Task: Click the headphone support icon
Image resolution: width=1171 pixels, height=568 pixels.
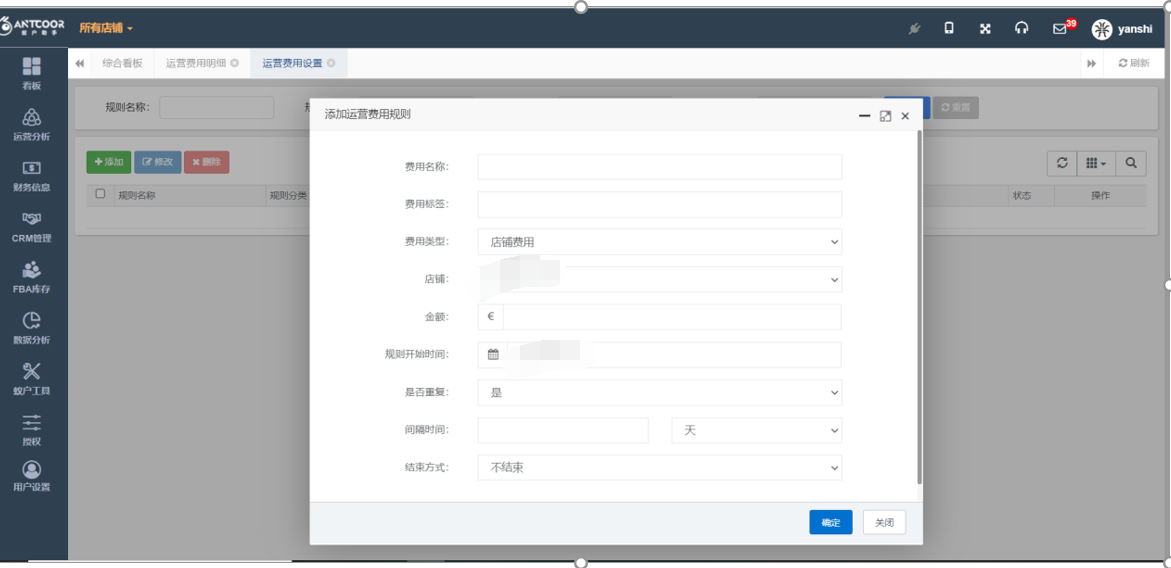Action: 1021,29
